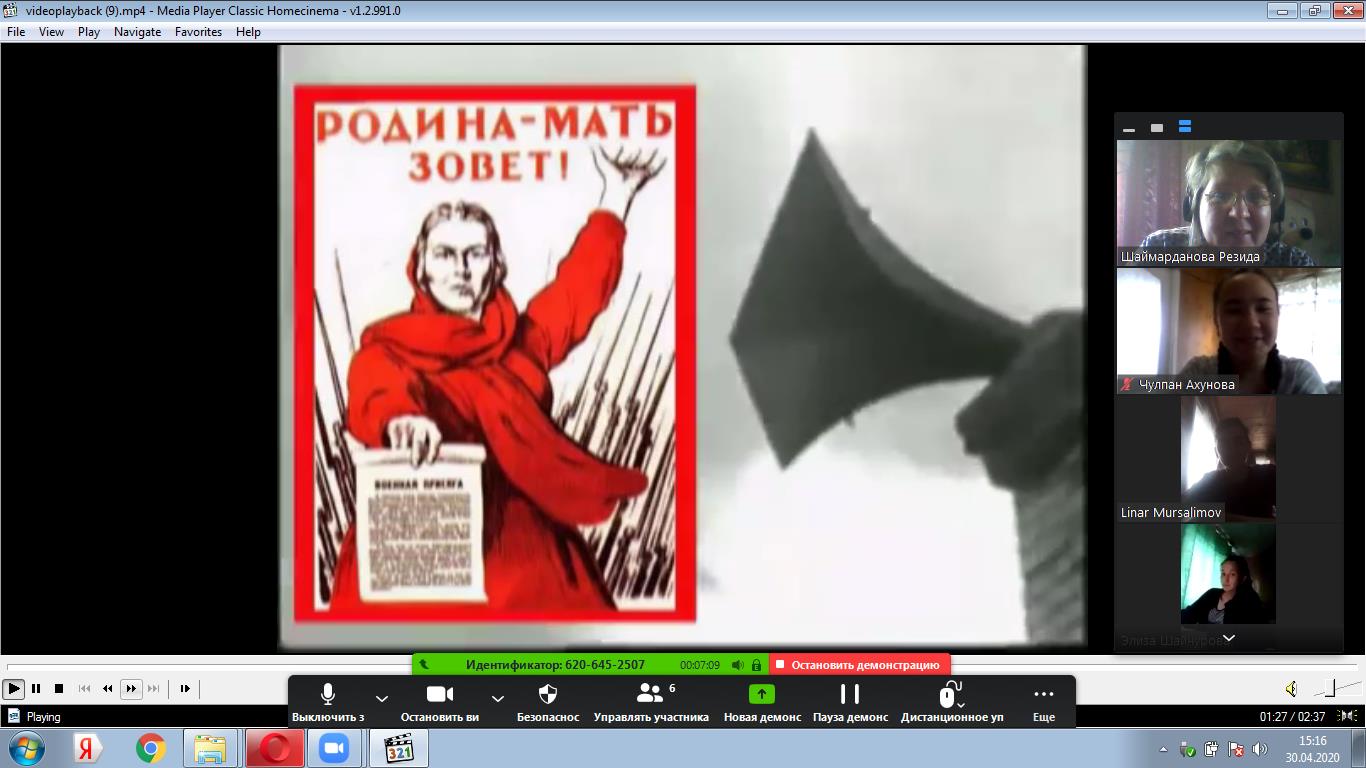Viewport: 1366px width, 768px height.
Task: Mute microphone with Выключить звук button
Action: pos(328,695)
